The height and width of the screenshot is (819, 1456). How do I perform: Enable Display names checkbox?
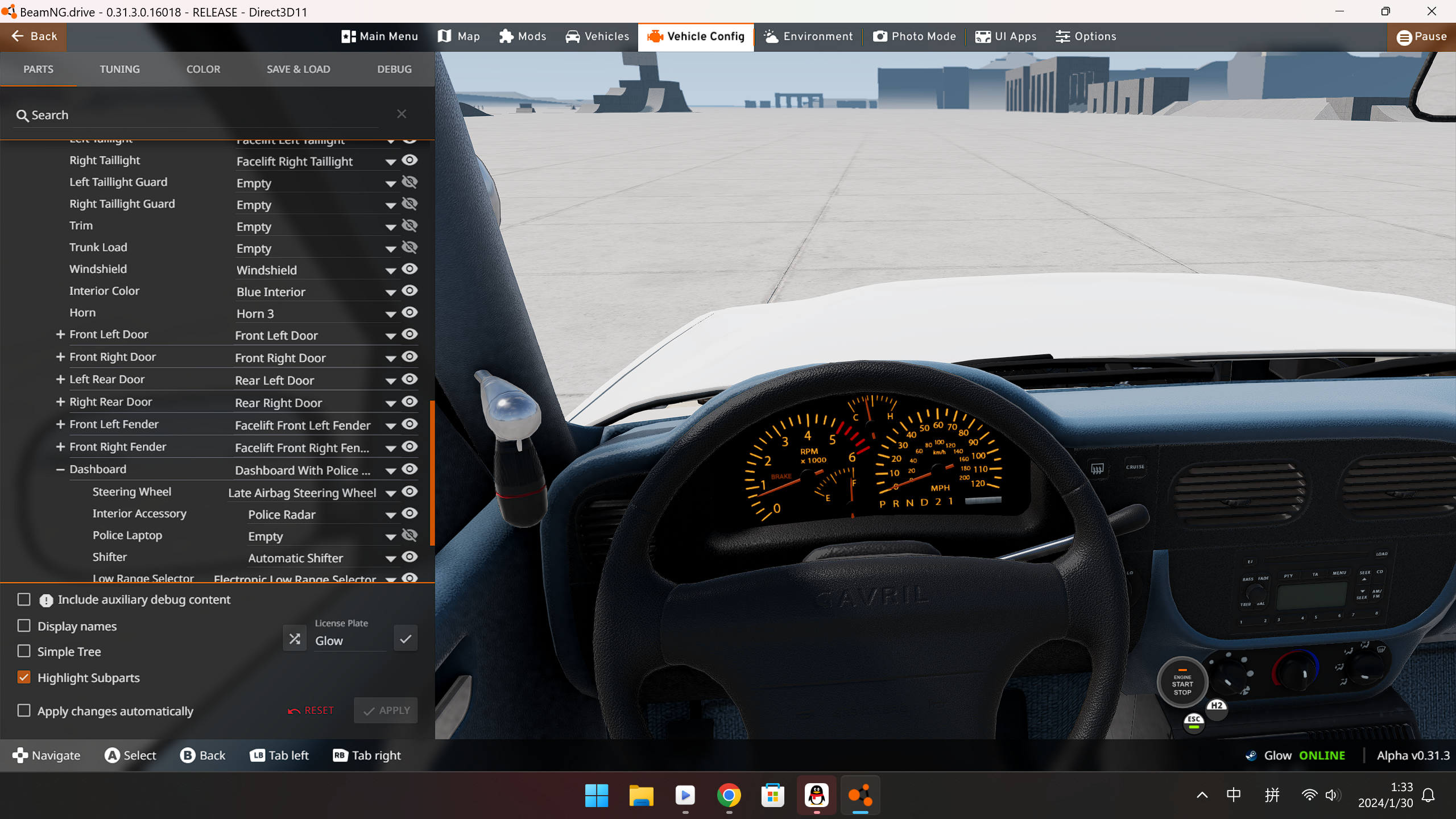[24, 626]
